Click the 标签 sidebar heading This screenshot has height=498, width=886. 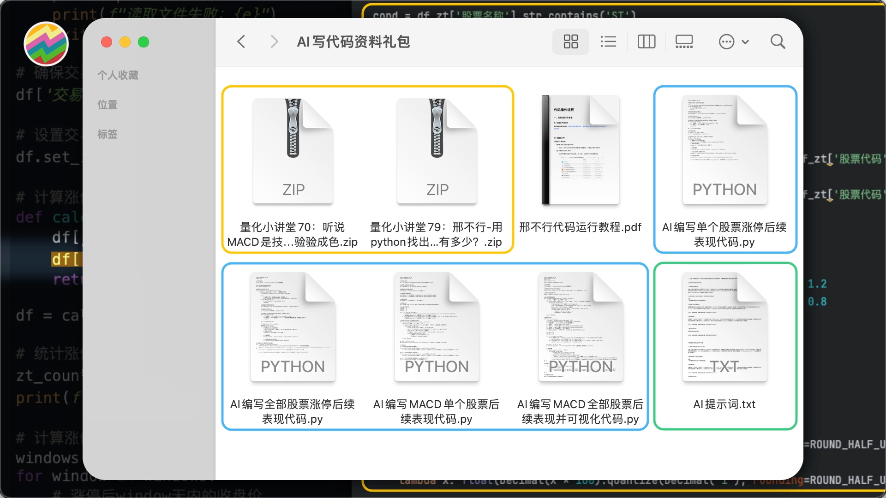tap(107, 134)
